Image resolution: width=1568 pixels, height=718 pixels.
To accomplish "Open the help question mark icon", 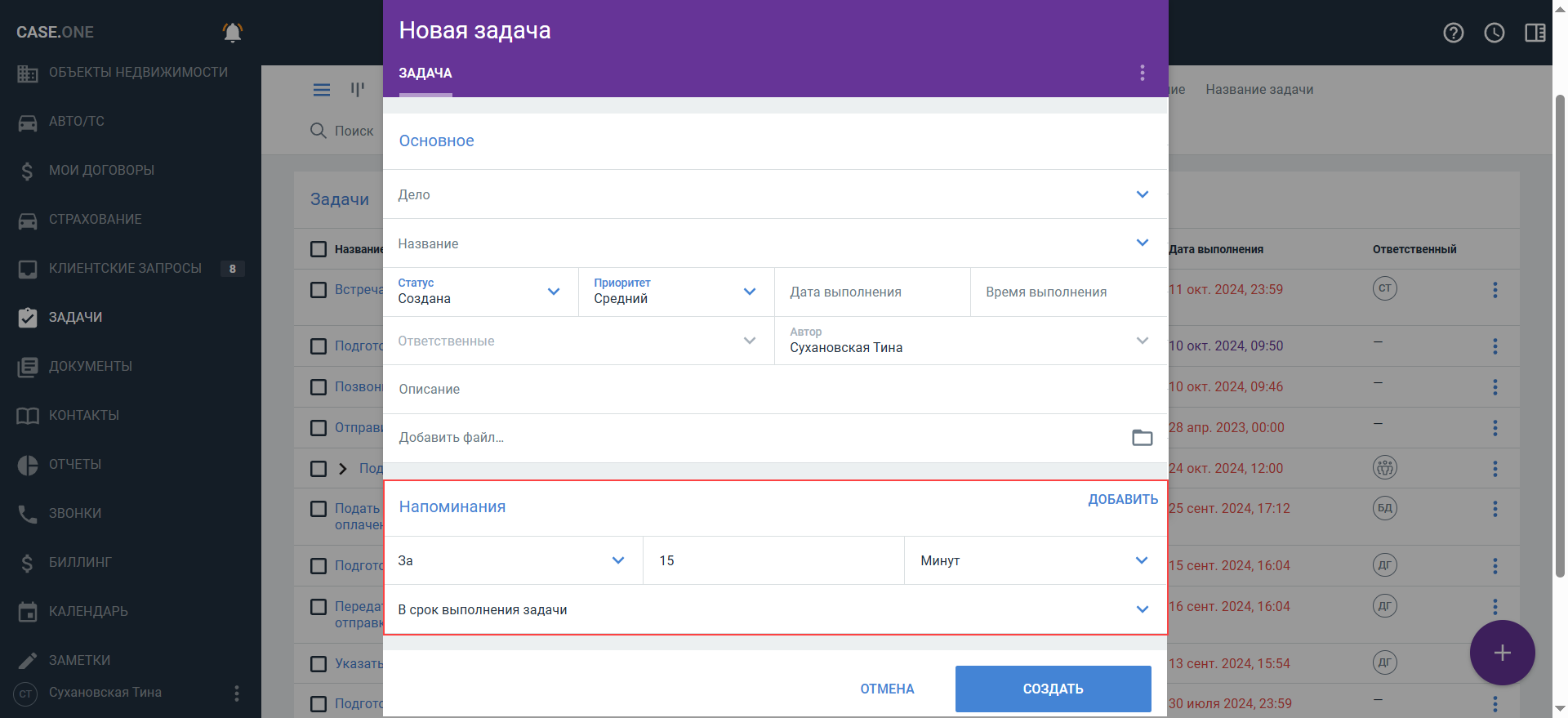I will coord(1453,33).
